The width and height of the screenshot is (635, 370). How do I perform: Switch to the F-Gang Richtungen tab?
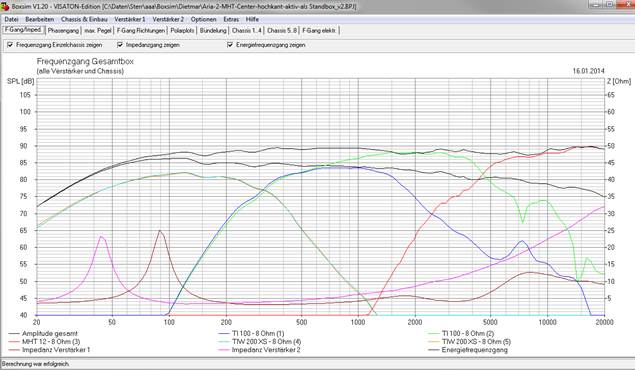[x=141, y=30]
